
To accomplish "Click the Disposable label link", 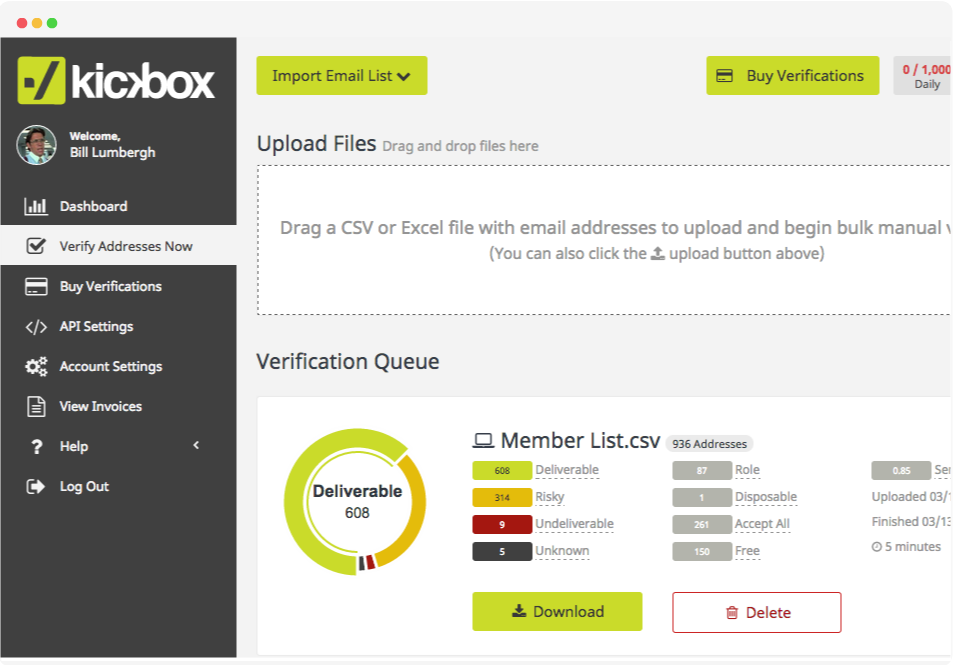I will [766, 496].
